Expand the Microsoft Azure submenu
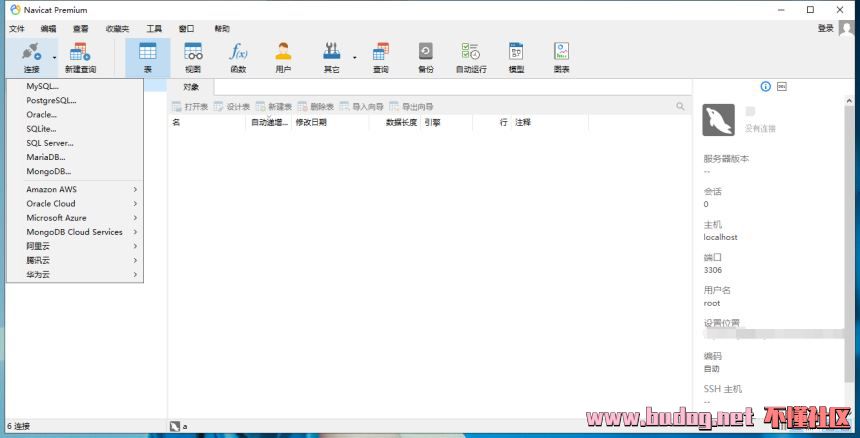The width and height of the screenshot is (860, 438). (x=75, y=218)
